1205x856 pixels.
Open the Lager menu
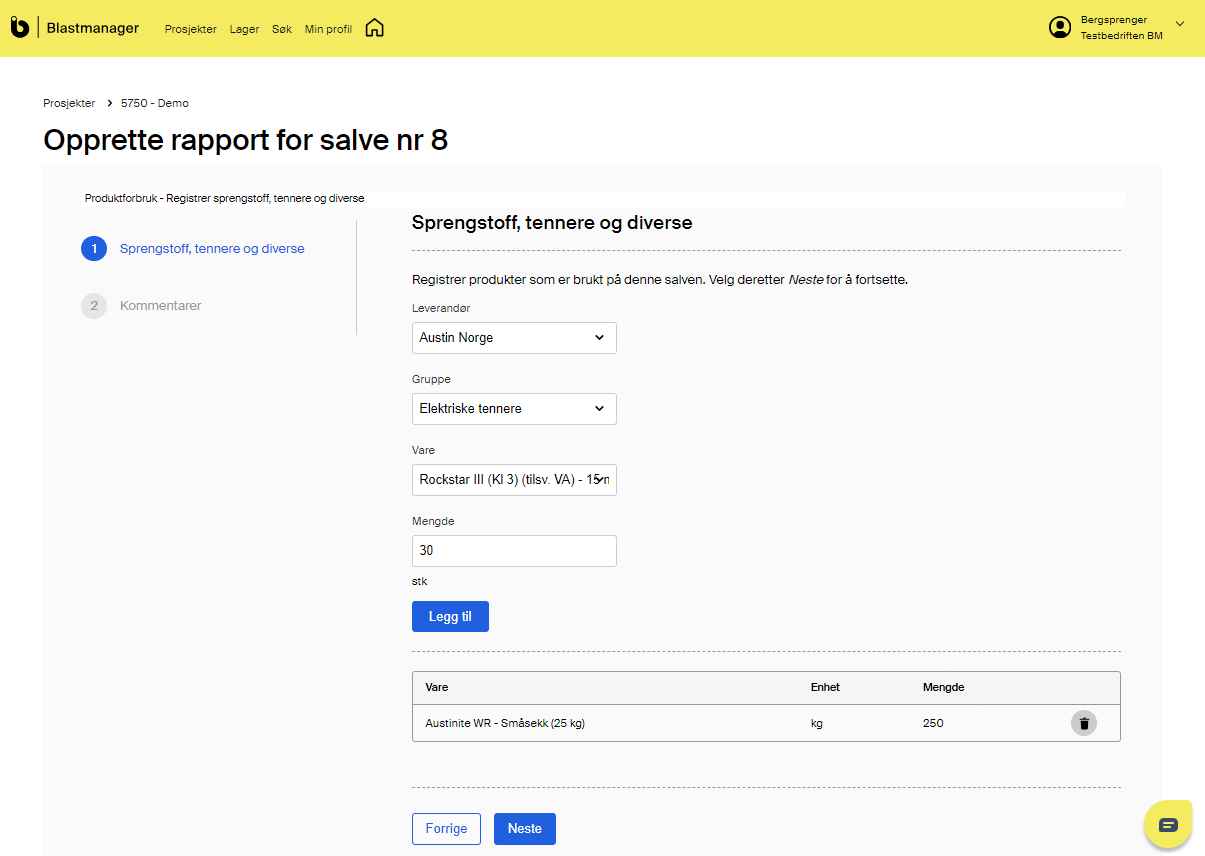[x=244, y=29]
